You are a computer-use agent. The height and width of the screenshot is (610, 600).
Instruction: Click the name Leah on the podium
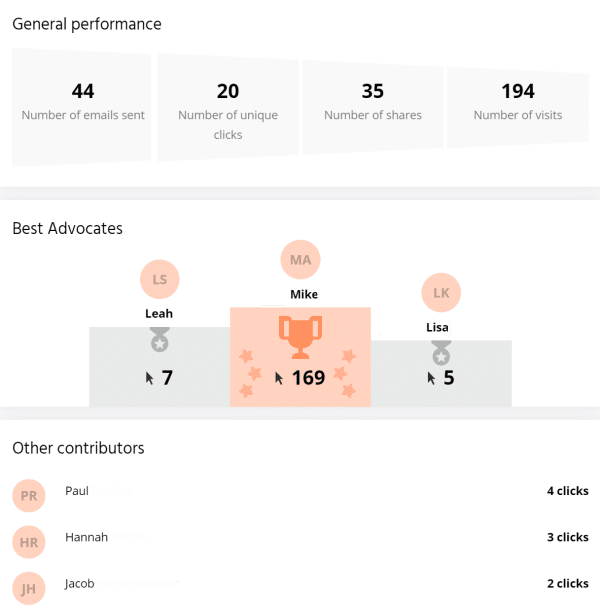click(x=159, y=313)
